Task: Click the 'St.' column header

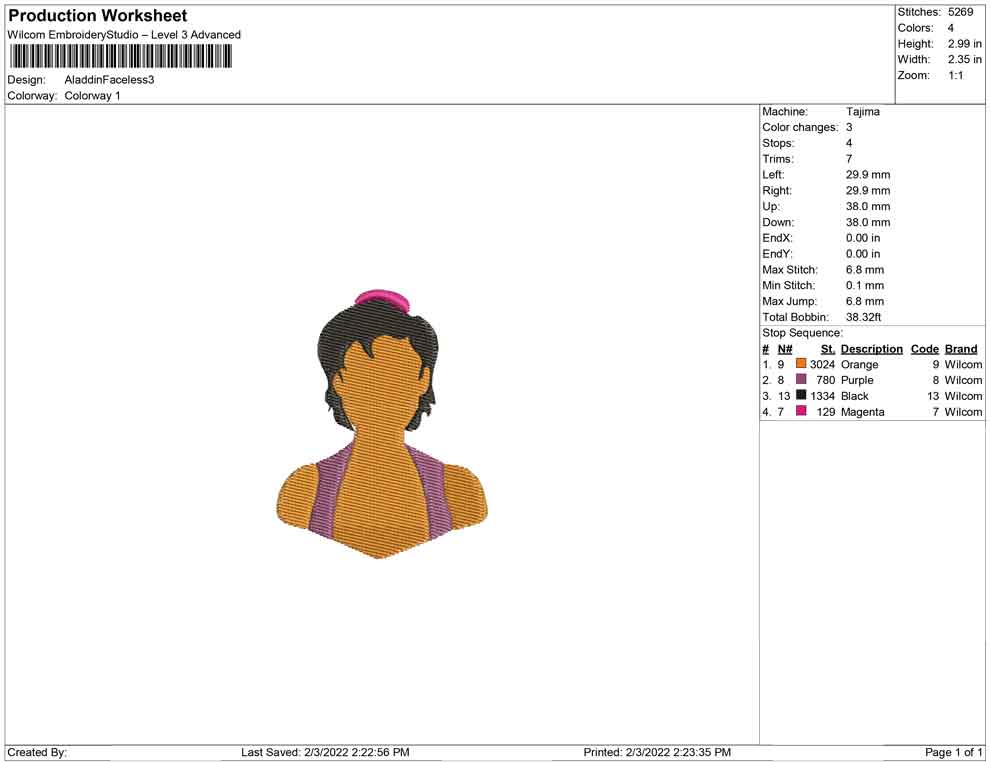Action: [827, 348]
